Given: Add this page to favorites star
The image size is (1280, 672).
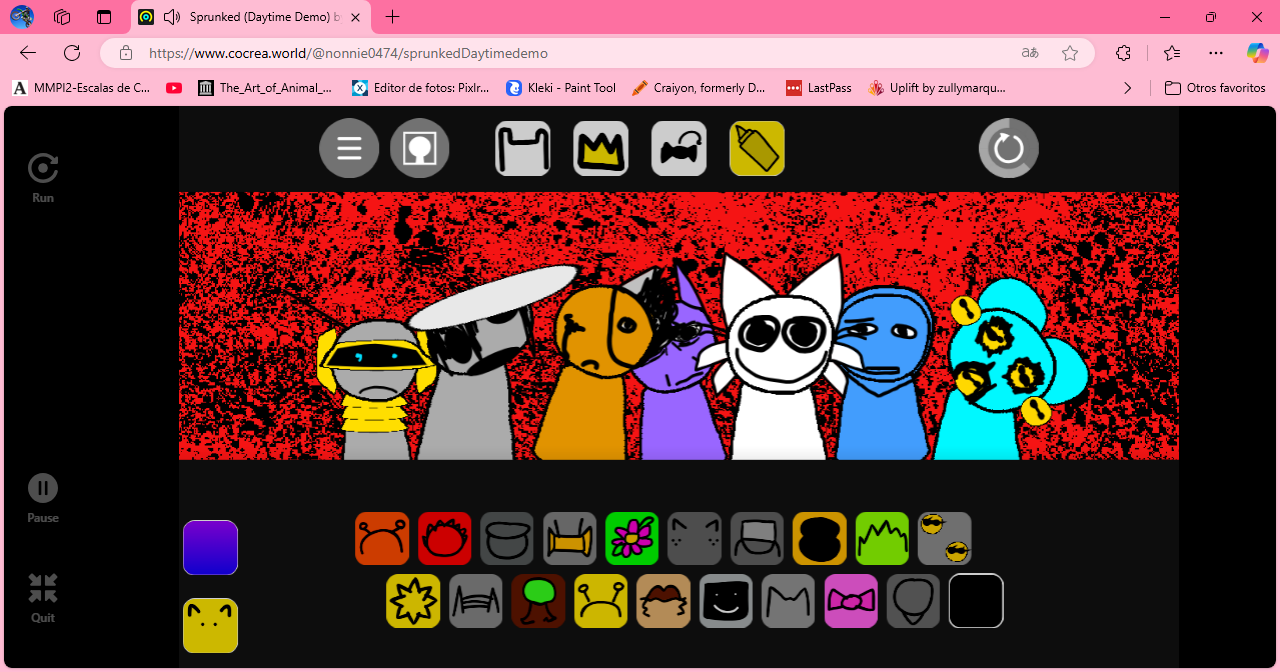Looking at the screenshot, I should (x=1070, y=53).
